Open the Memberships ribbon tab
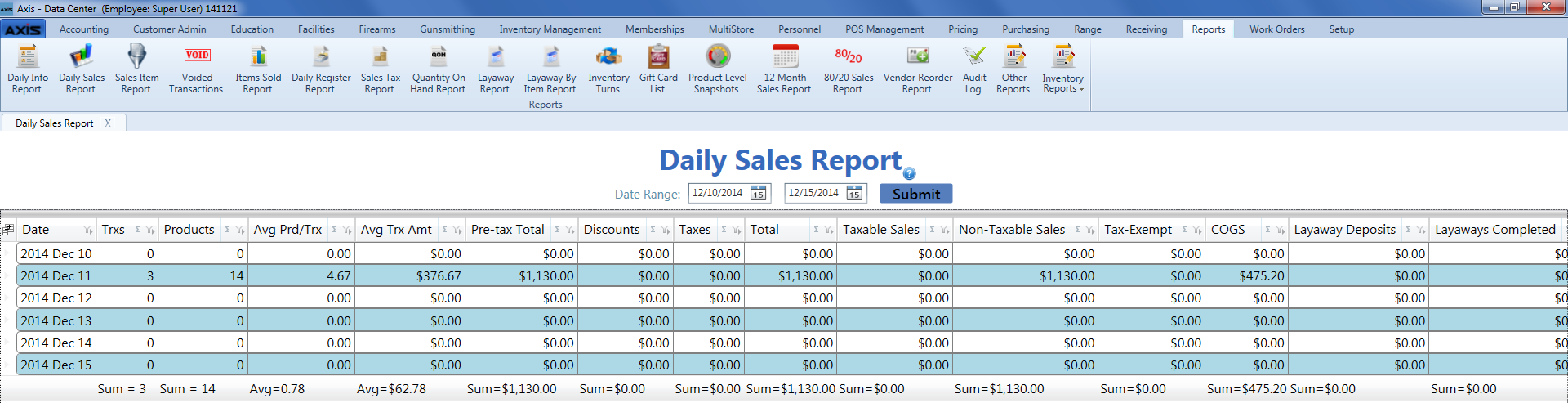 click(x=655, y=29)
